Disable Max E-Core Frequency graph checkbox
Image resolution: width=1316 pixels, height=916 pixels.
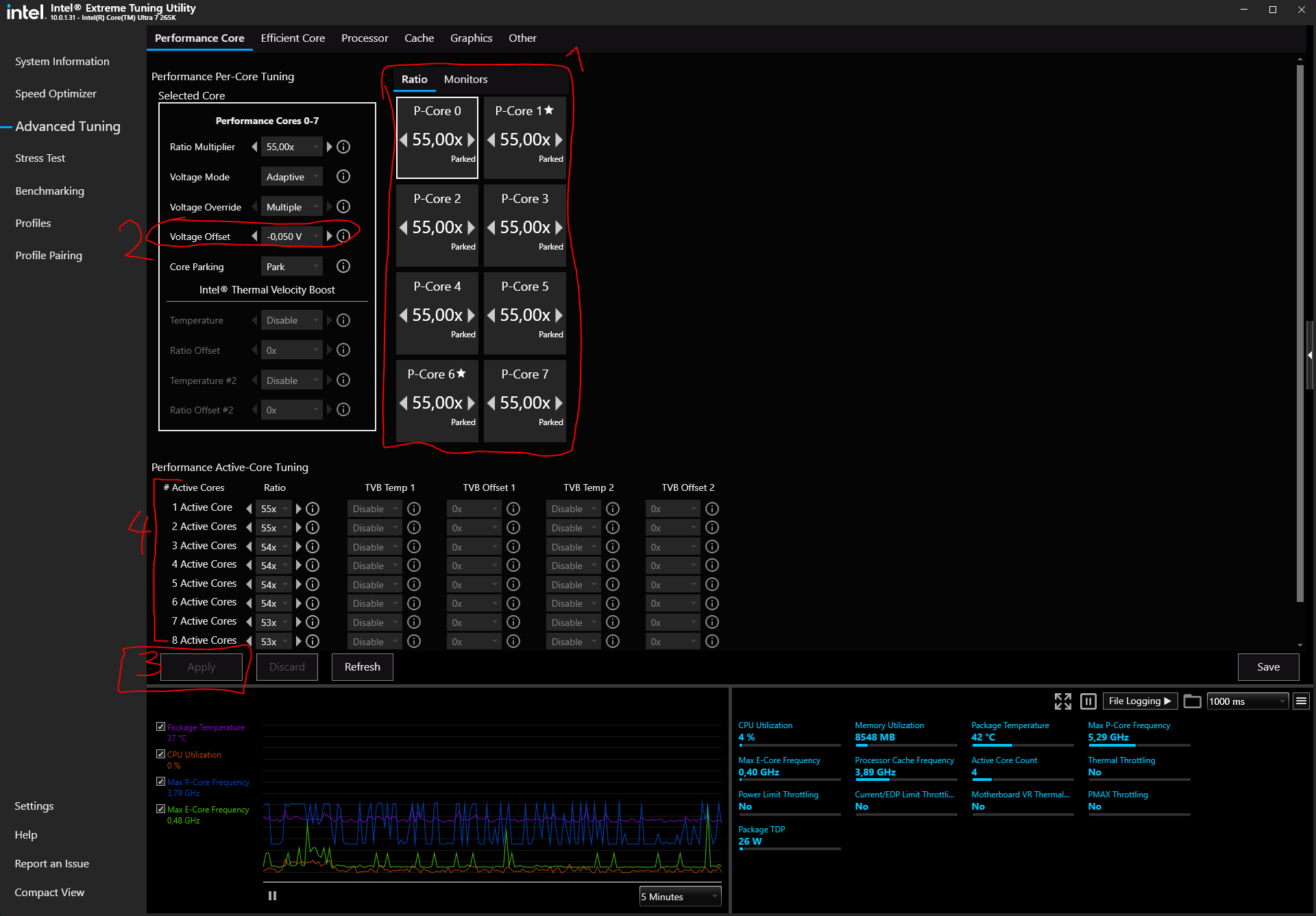point(160,809)
